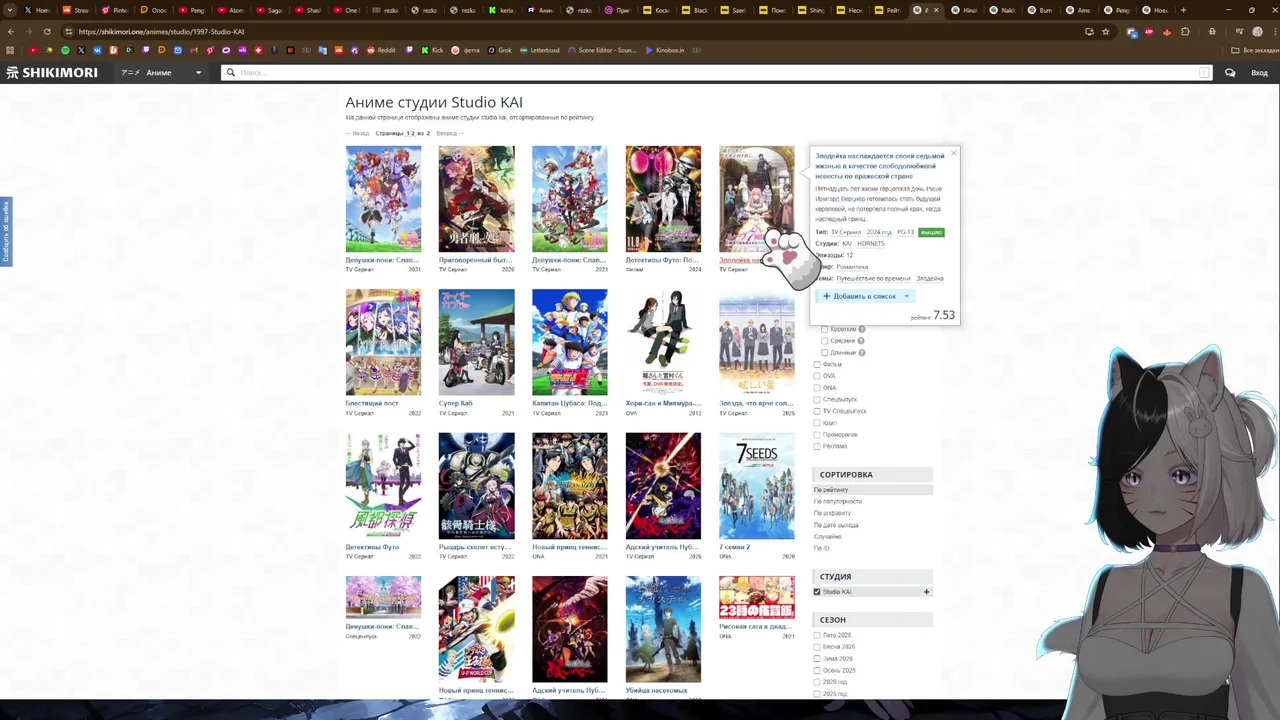This screenshot has height=720, width=1280.
Task: Click Рыцарь-скелет anime title link
Action: (476, 547)
